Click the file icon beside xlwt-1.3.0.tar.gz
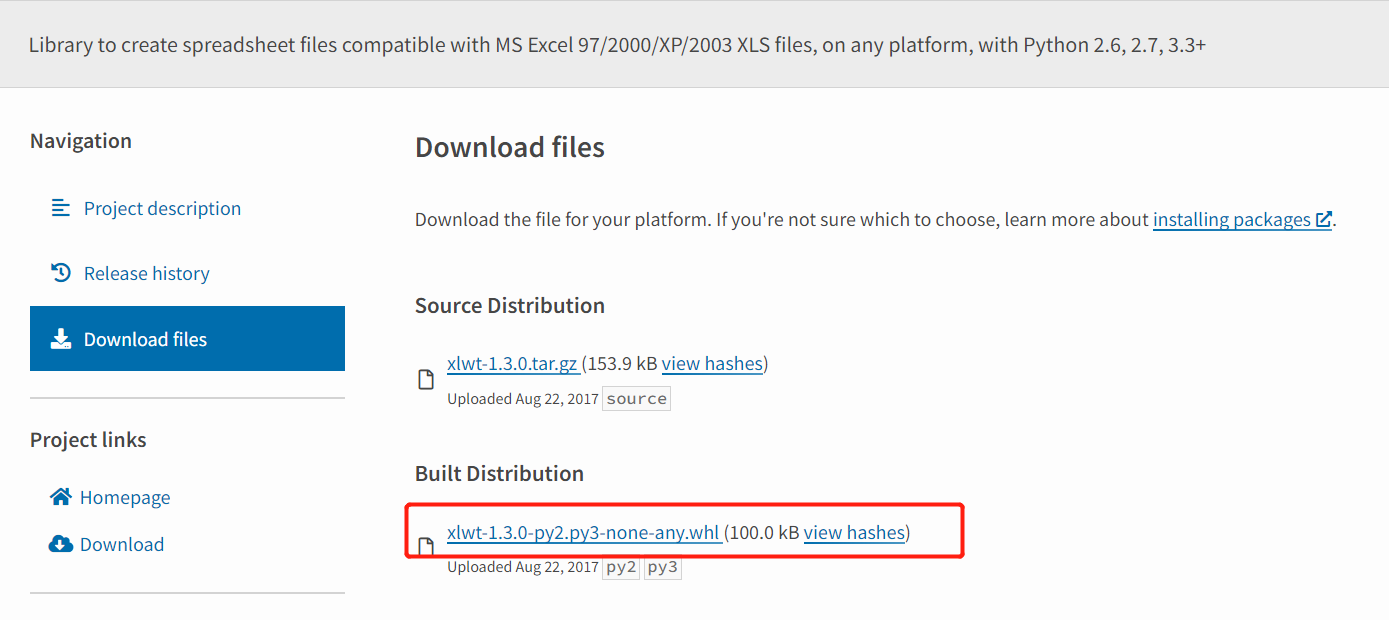This screenshot has width=1389, height=620. (x=426, y=379)
